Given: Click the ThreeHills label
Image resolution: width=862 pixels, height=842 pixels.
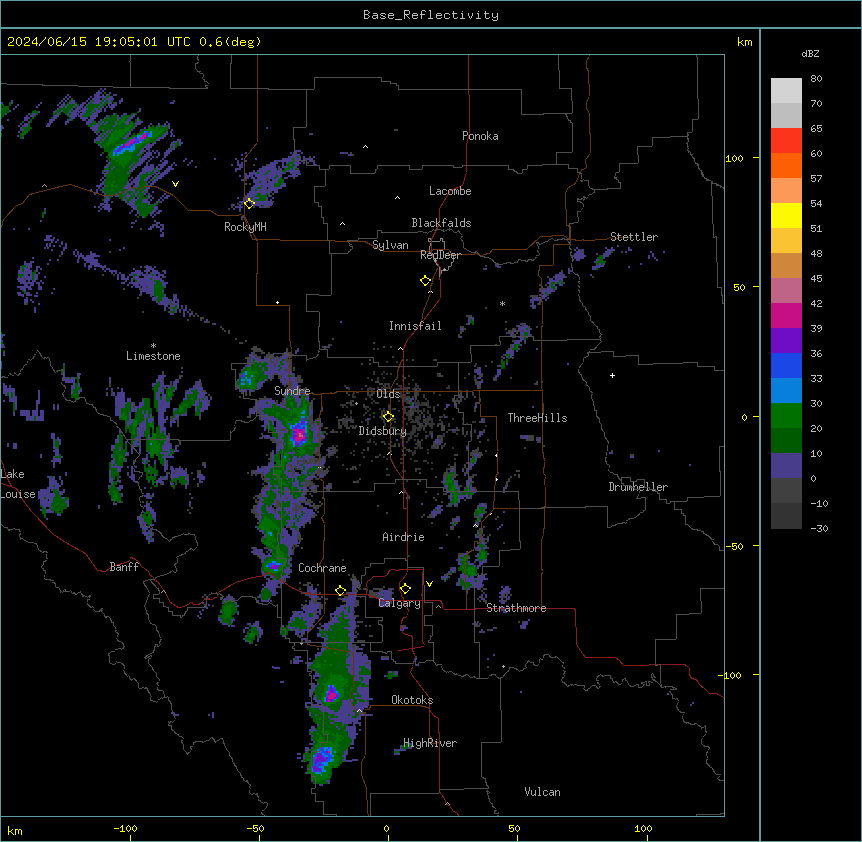Looking at the screenshot, I should pos(538,418).
